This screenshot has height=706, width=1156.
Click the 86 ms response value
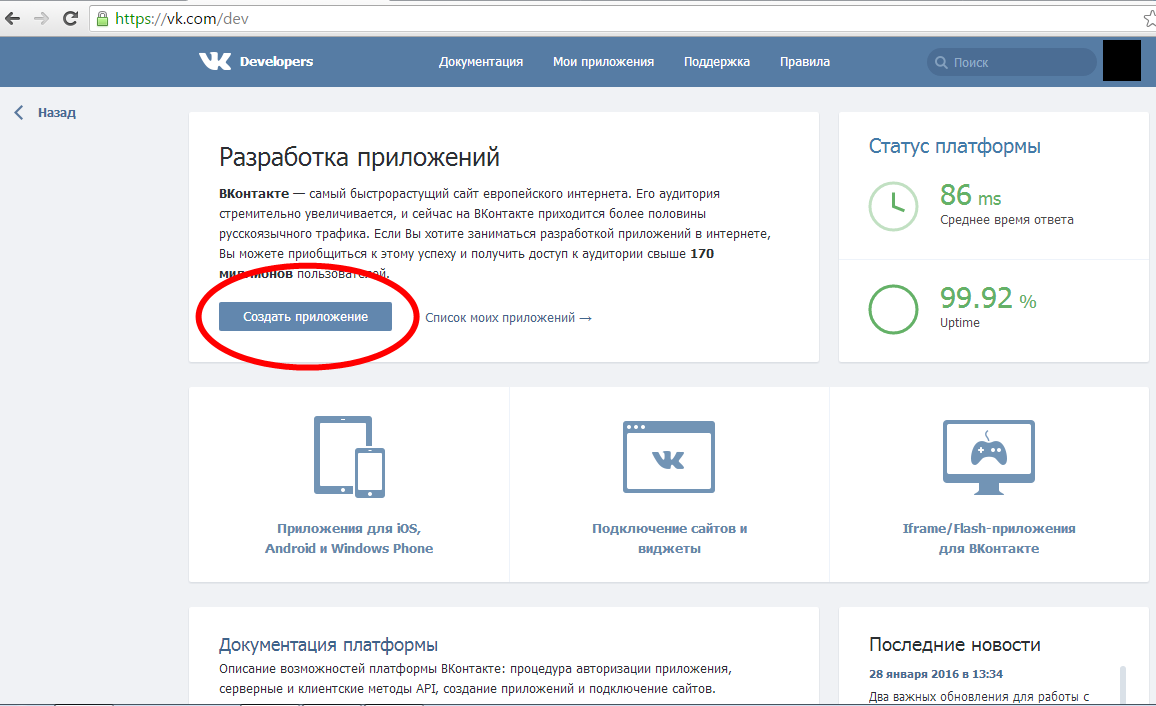point(970,195)
